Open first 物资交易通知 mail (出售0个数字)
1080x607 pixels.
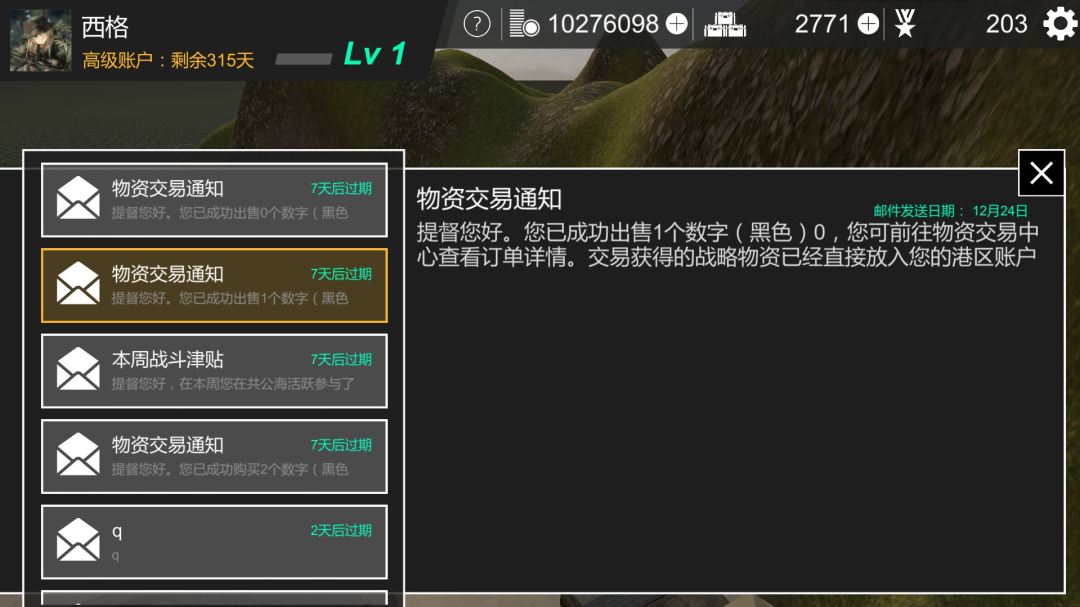pos(214,200)
